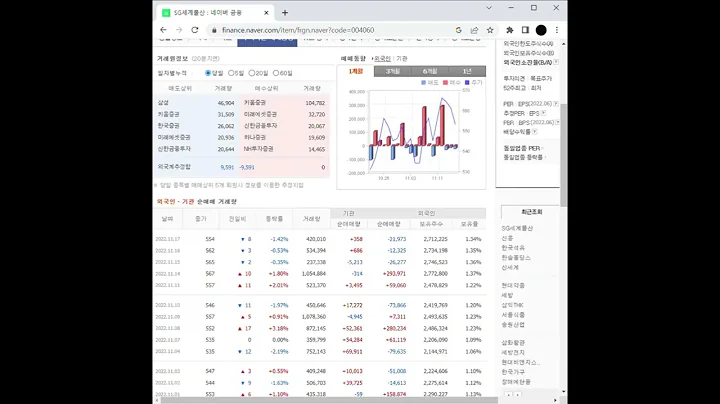Click the 동일업종 등락률 link
720x404 pixels.
523,157
